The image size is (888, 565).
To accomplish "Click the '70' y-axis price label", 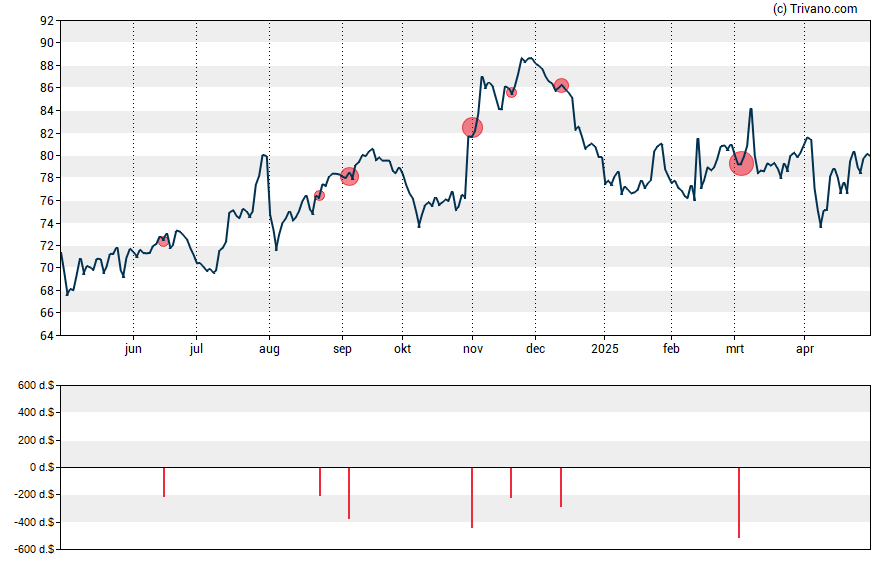I will [47, 268].
